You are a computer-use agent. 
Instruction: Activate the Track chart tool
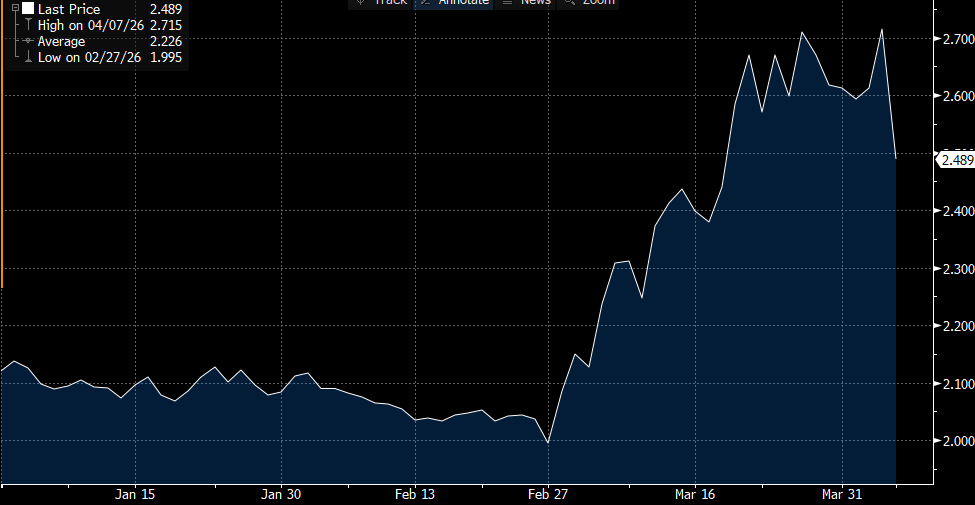381,3
